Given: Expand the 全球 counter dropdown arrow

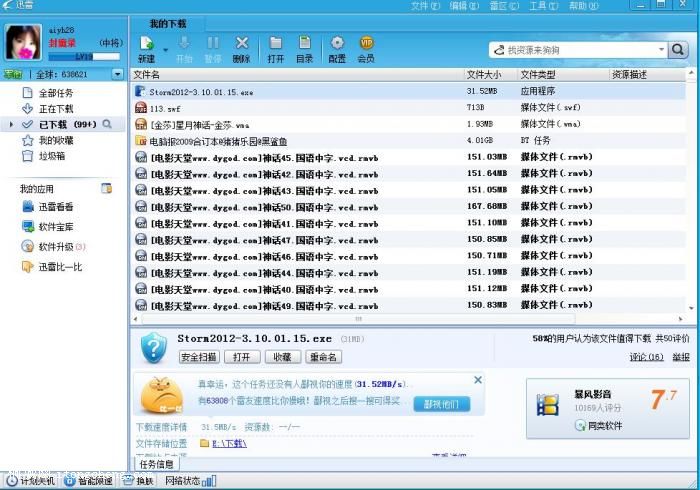Looking at the screenshot, I should 117,74.
